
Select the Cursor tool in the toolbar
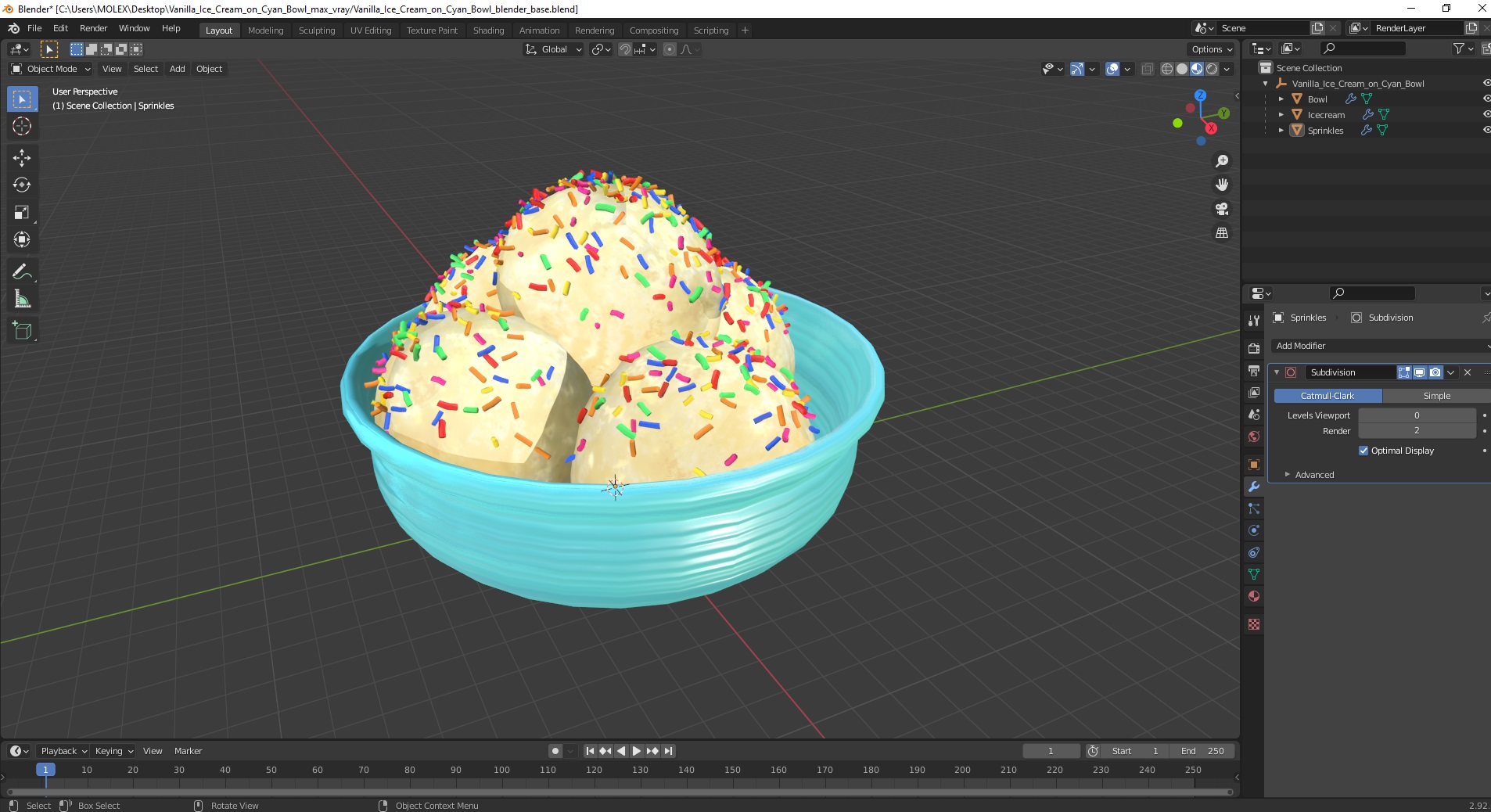[x=22, y=126]
